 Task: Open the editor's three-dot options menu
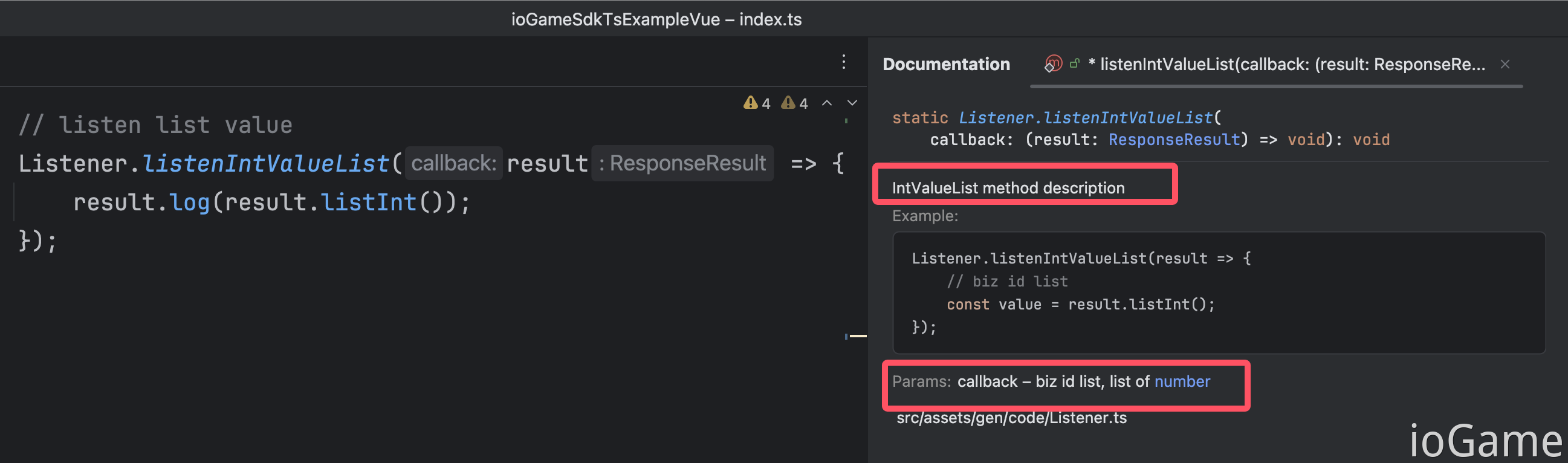pos(843,62)
